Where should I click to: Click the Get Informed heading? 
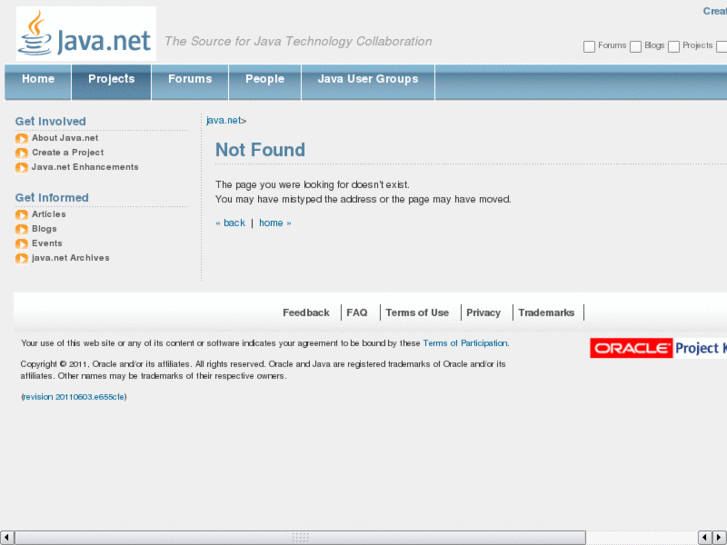pos(52,198)
